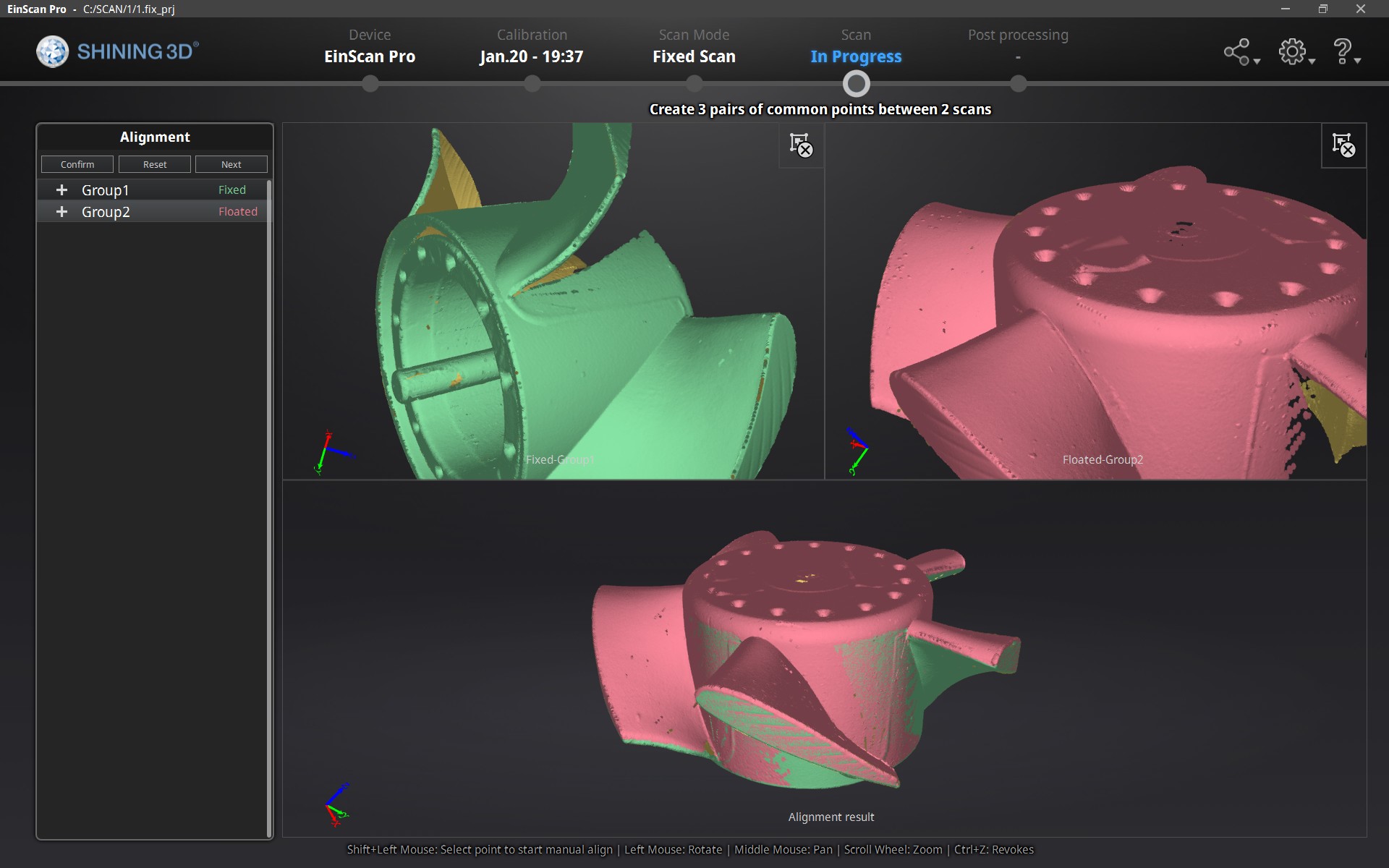Click the Scan stage progress circle
This screenshot has height=868, width=1389.
coord(856,84)
